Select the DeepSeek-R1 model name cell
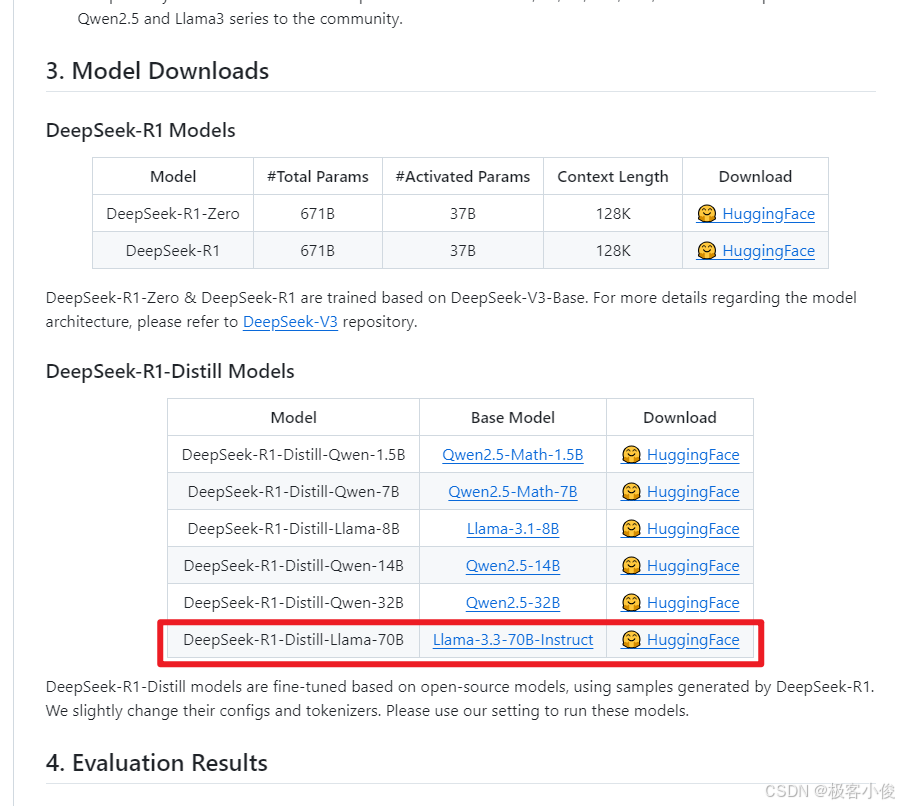Viewport: 899px width, 806px height. point(173,251)
